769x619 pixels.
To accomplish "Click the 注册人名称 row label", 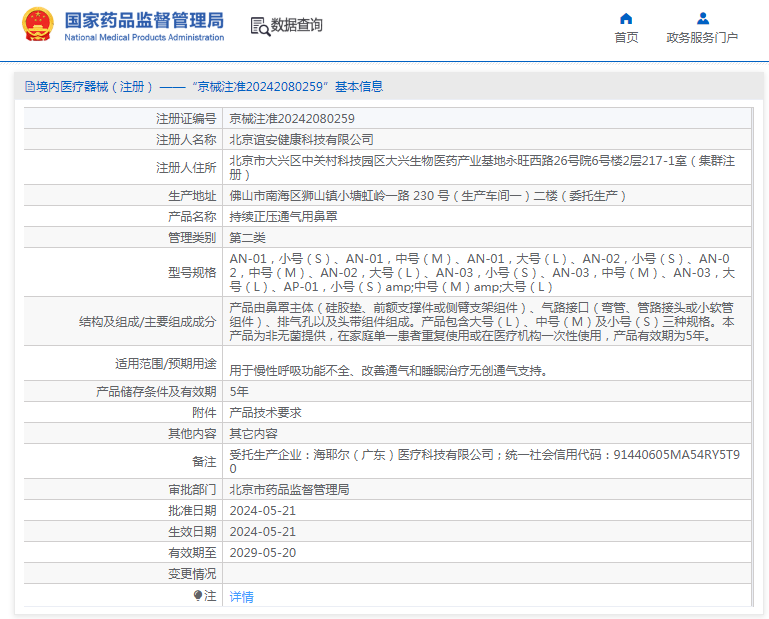I will point(186,140).
